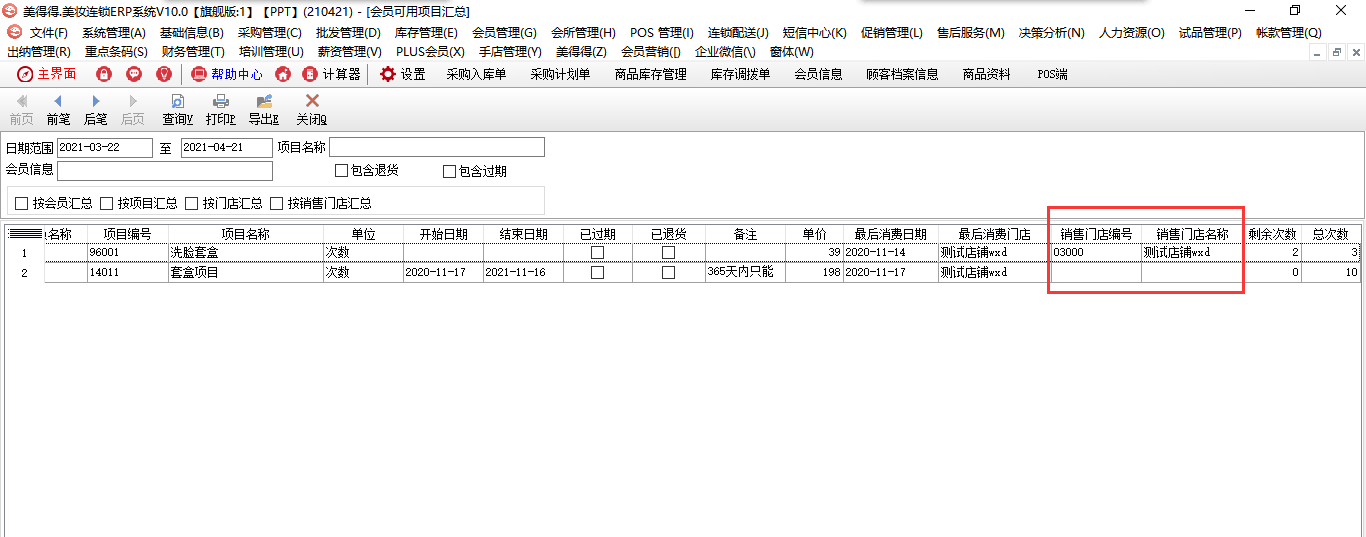1366x537 pixels.
Task: Select the 365天内只能 remark cell
Action: point(745,272)
